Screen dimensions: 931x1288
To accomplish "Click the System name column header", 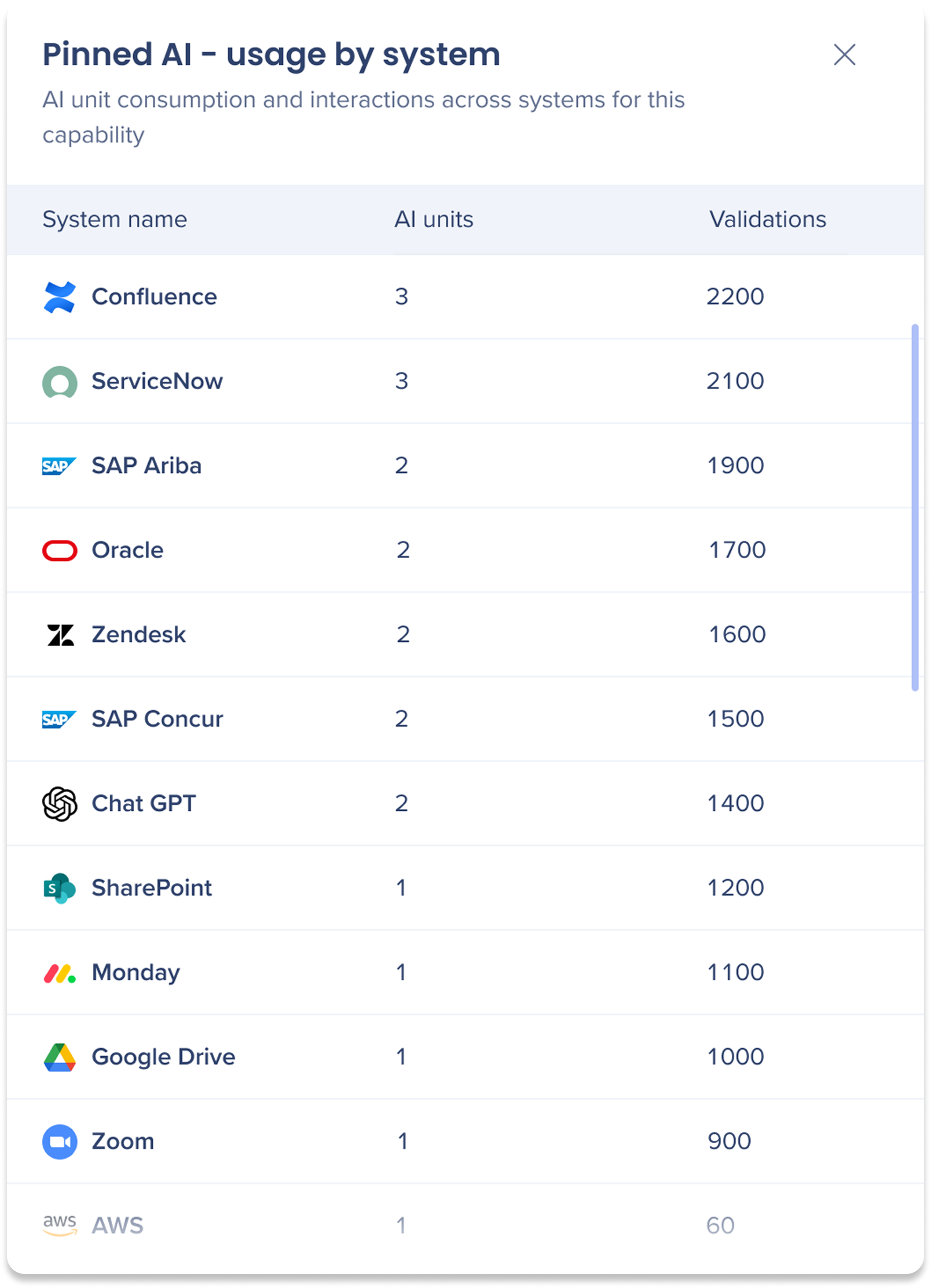I will 115,219.
